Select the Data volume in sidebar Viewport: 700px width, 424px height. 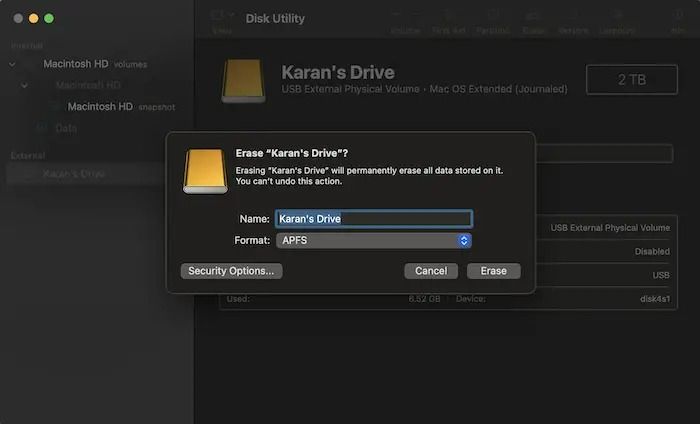coord(66,129)
